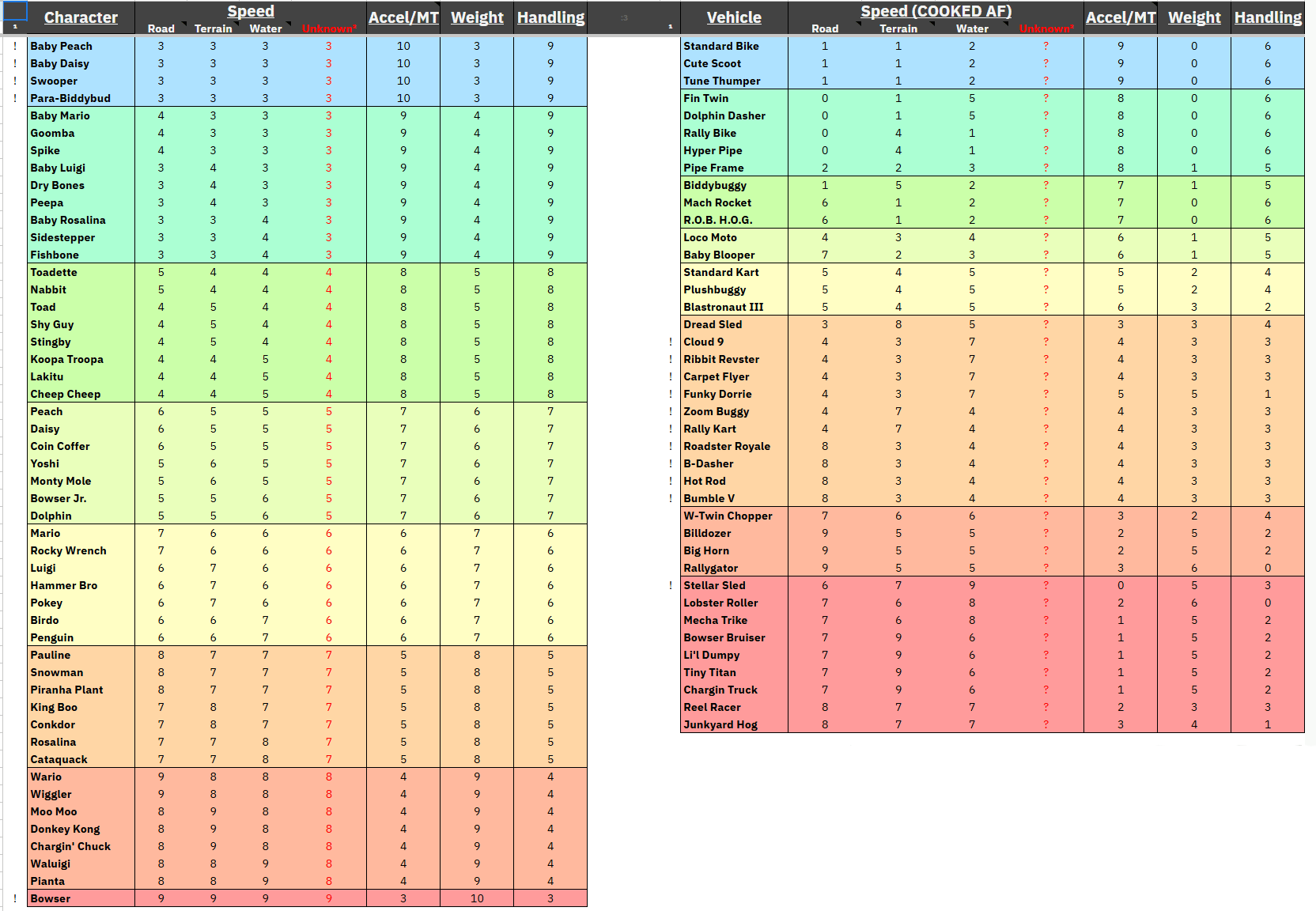Select the Toadette name cell

(81, 272)
